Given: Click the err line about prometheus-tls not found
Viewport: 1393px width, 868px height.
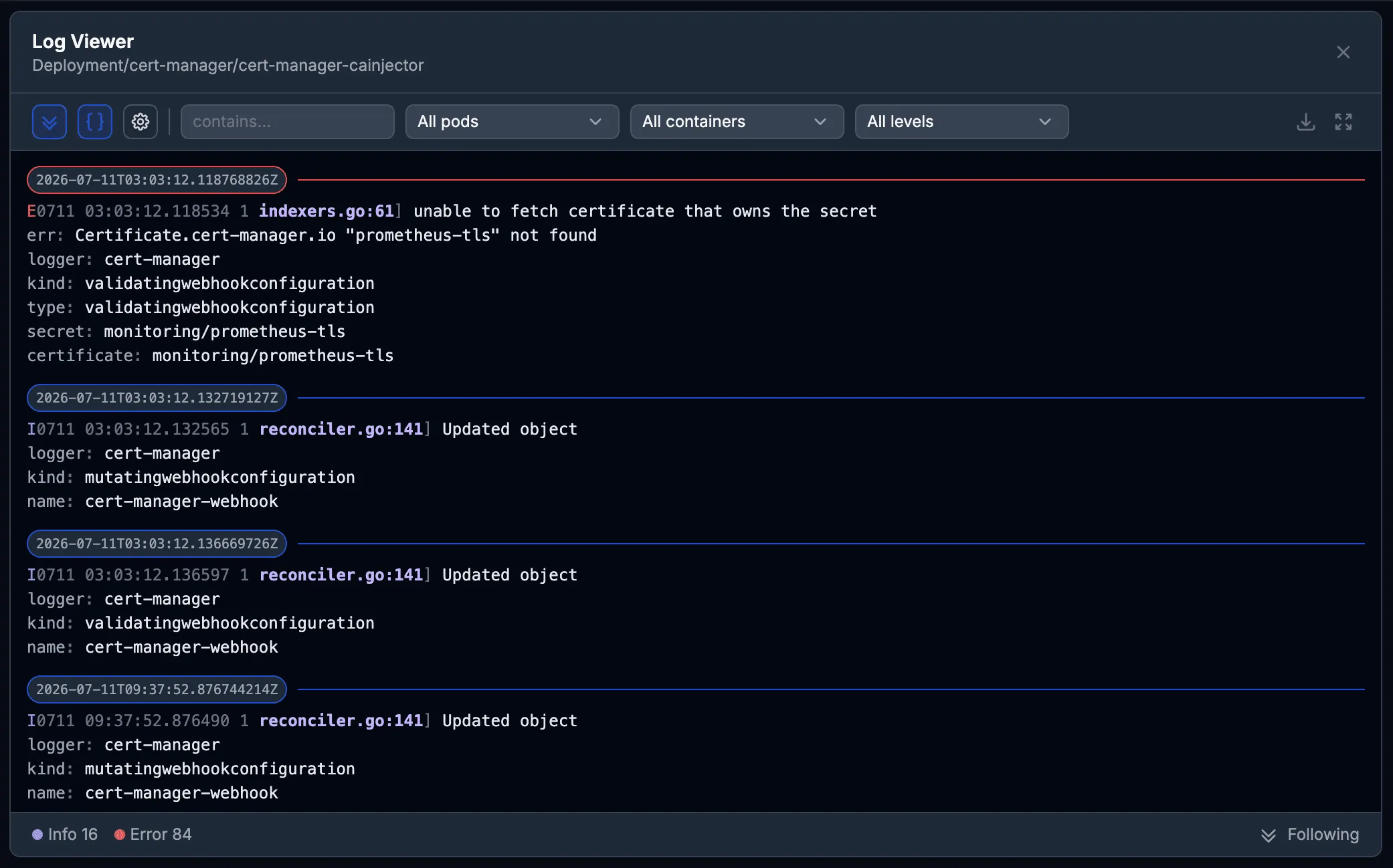Looking at the screenshot, I should [312, 235].
